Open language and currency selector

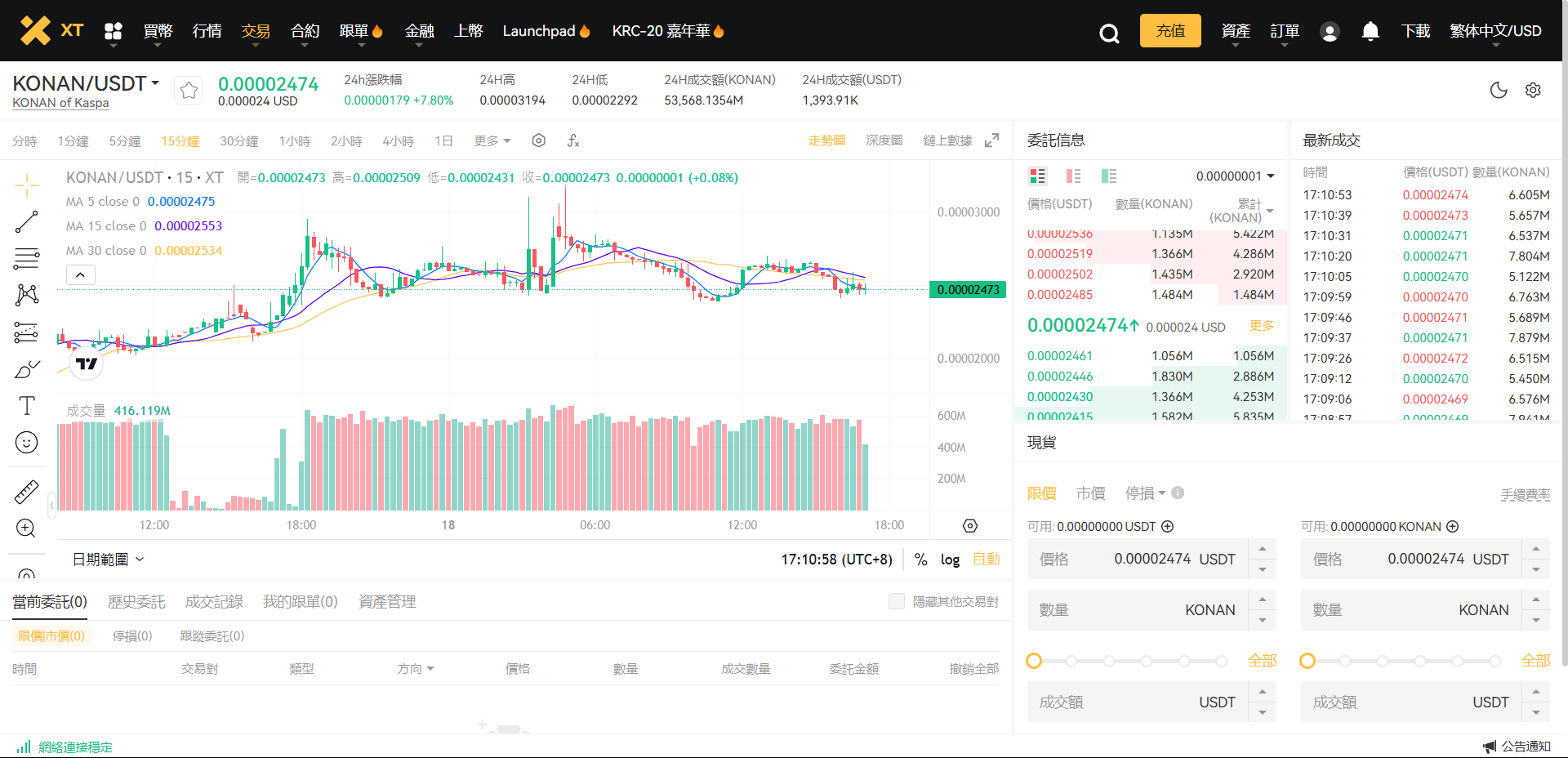pos(1495,31)
